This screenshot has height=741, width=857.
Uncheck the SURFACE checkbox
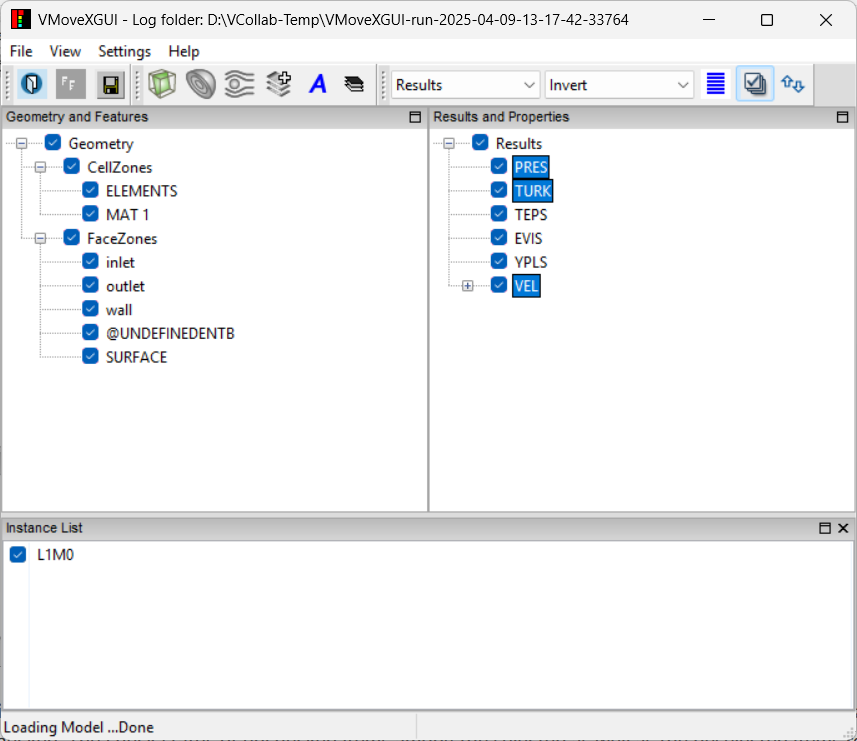pyautogui.click(x=90, y=356)
